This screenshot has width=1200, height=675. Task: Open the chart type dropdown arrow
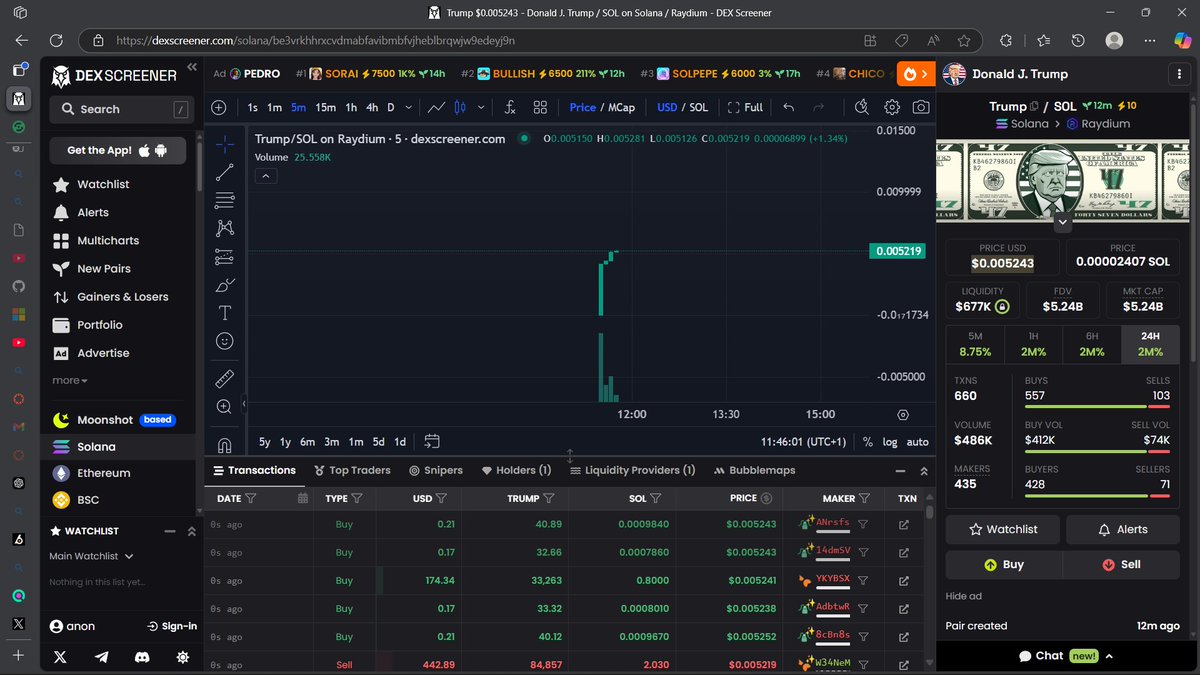481,107
